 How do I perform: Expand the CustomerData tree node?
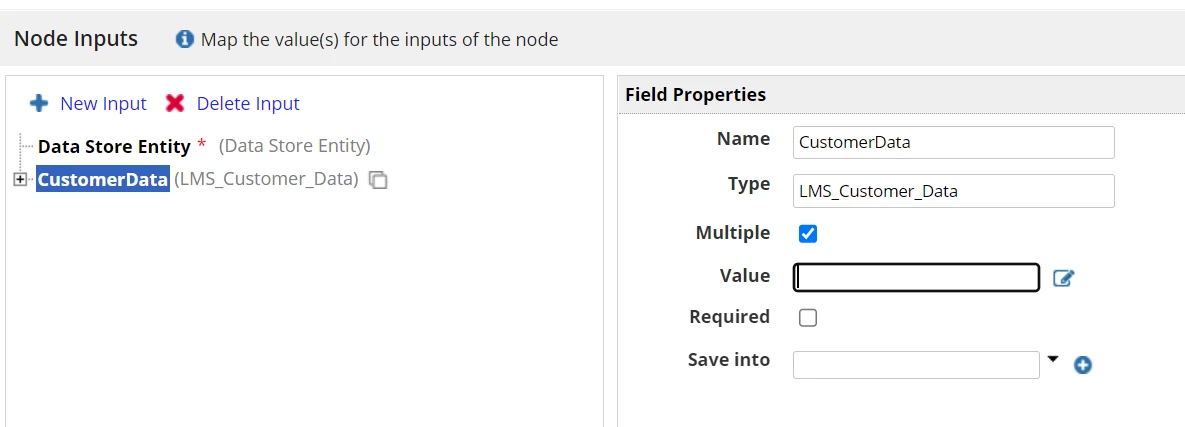[x=20, y=179]
